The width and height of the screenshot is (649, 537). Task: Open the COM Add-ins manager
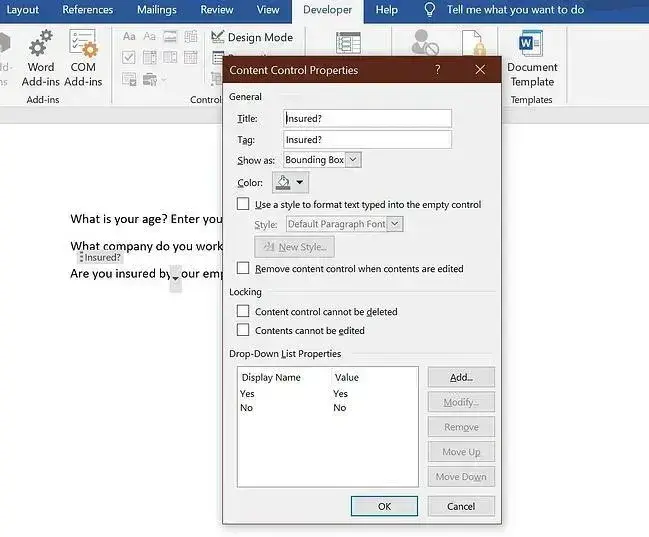(83, 58)
